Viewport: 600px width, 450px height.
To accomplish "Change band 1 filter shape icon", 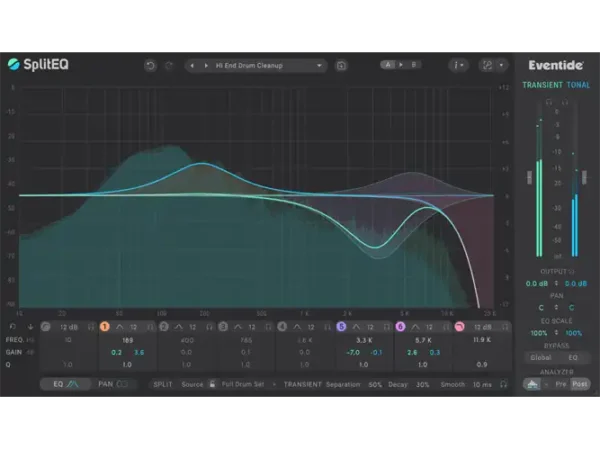I will pyautogui.click(x=120, y=327).
